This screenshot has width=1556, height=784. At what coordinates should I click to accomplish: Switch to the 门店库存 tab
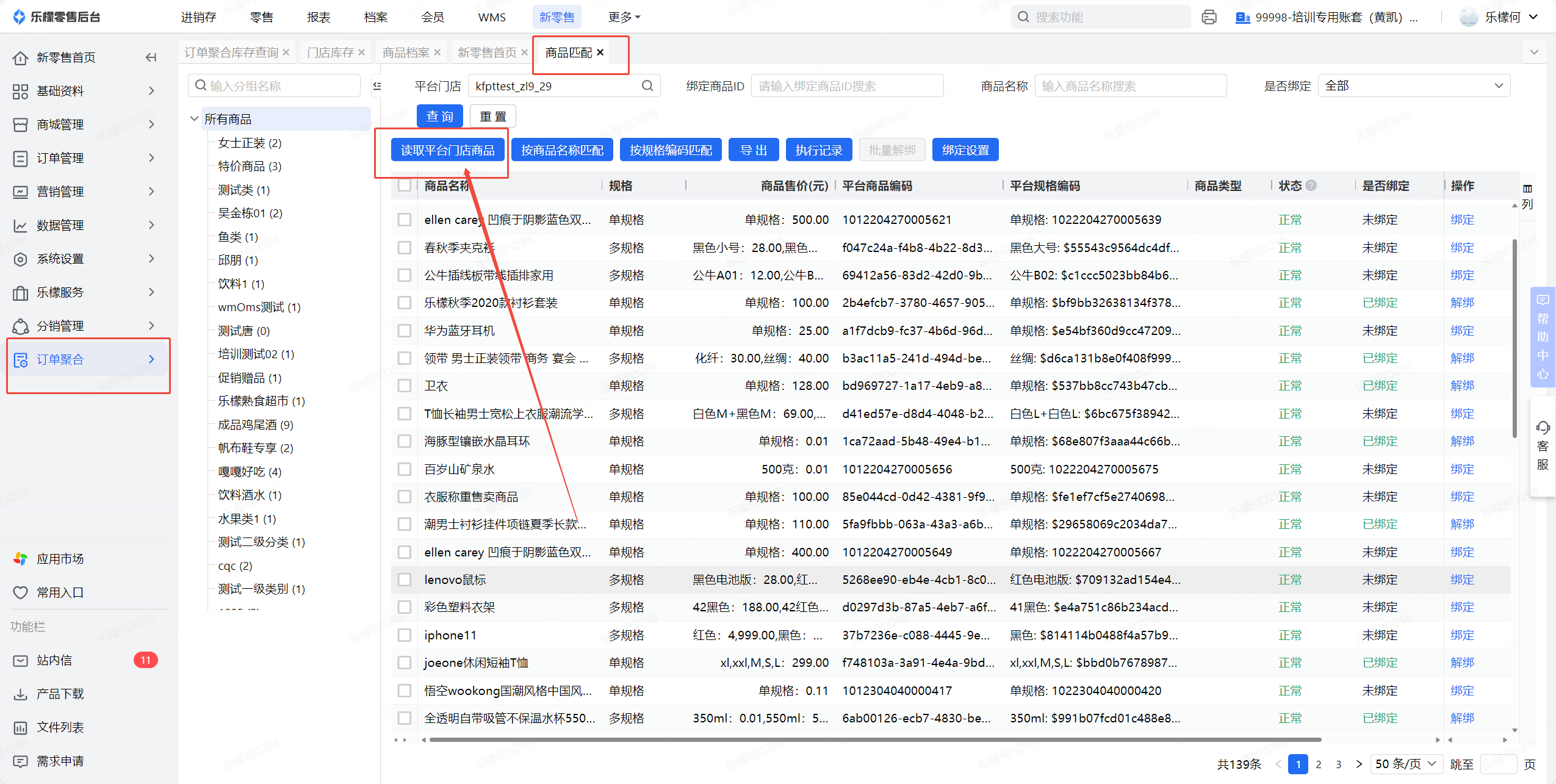pos(330,52)
